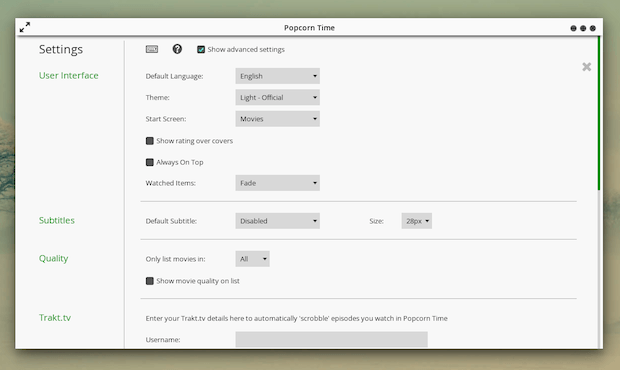Viewport: 620px width, 370px height.
Task: Click the 'Watched Items:' label
Action: click(x=170, y=183)
